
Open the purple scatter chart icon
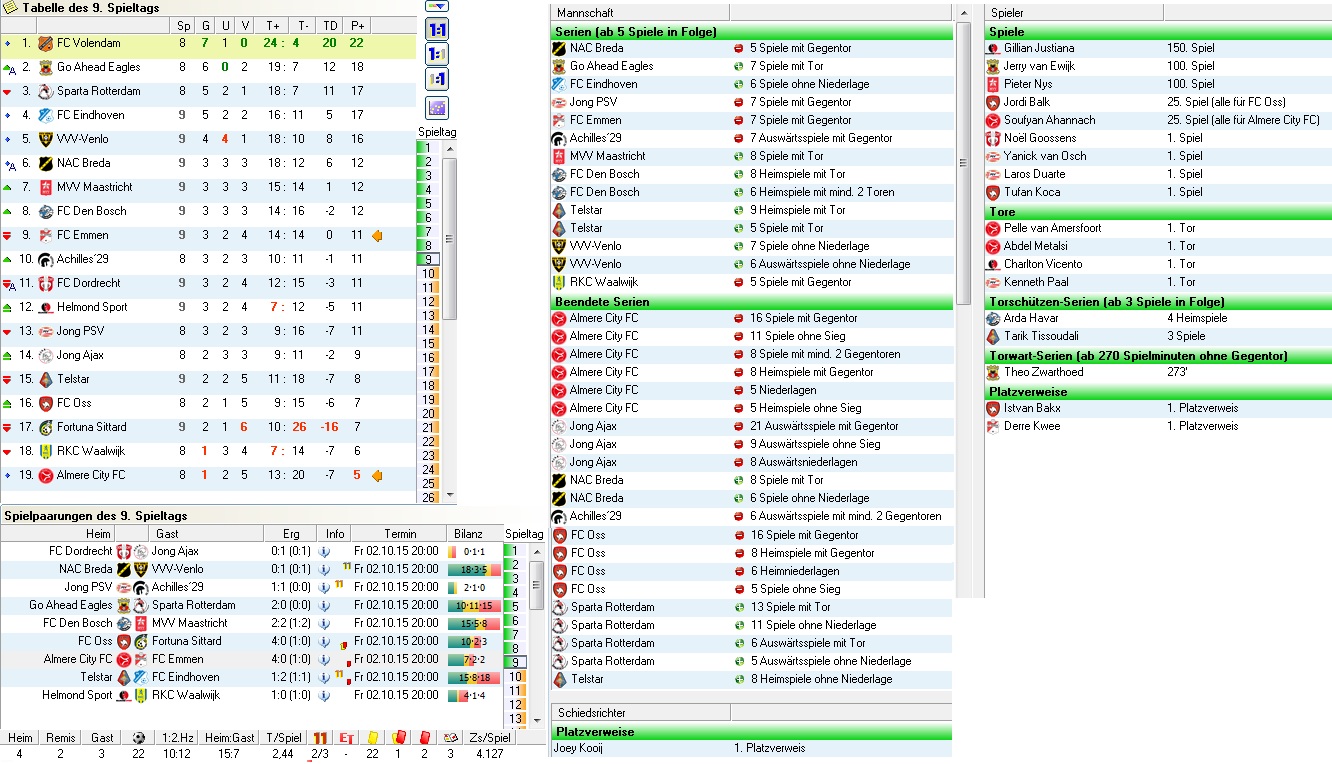pyautogui.click(x=437, y=108)
